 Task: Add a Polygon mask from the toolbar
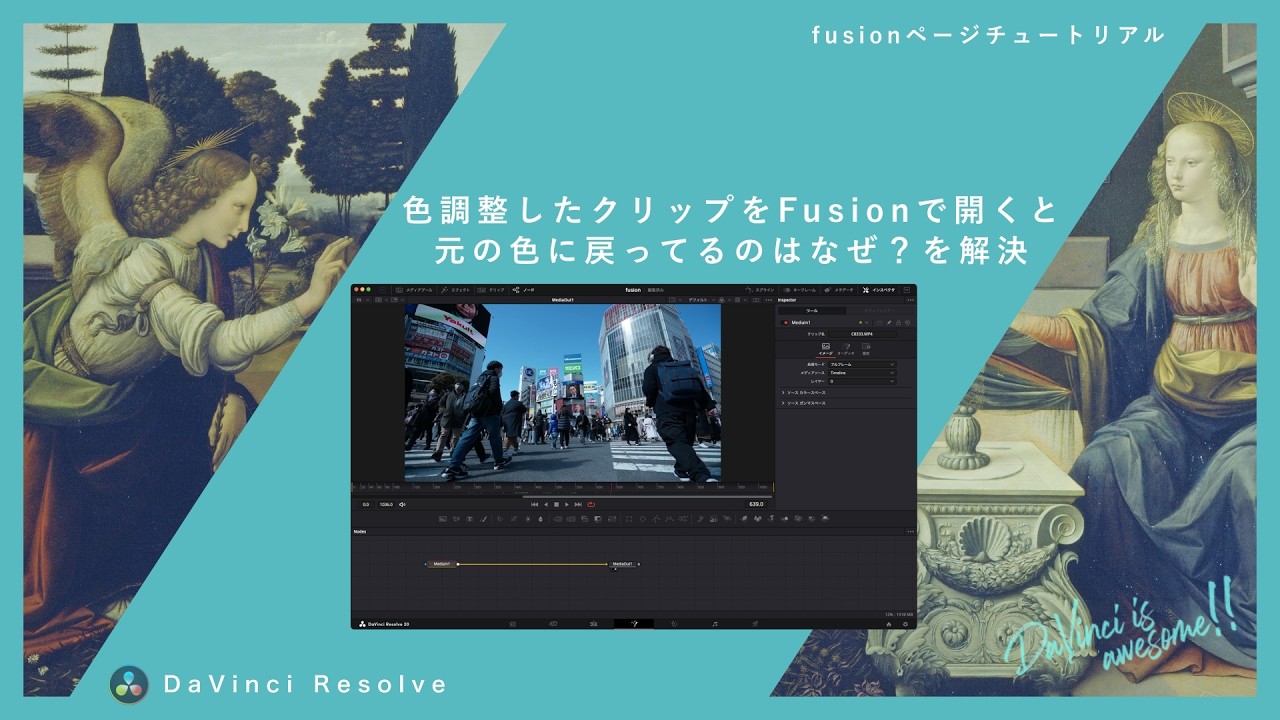coord(656,518)
